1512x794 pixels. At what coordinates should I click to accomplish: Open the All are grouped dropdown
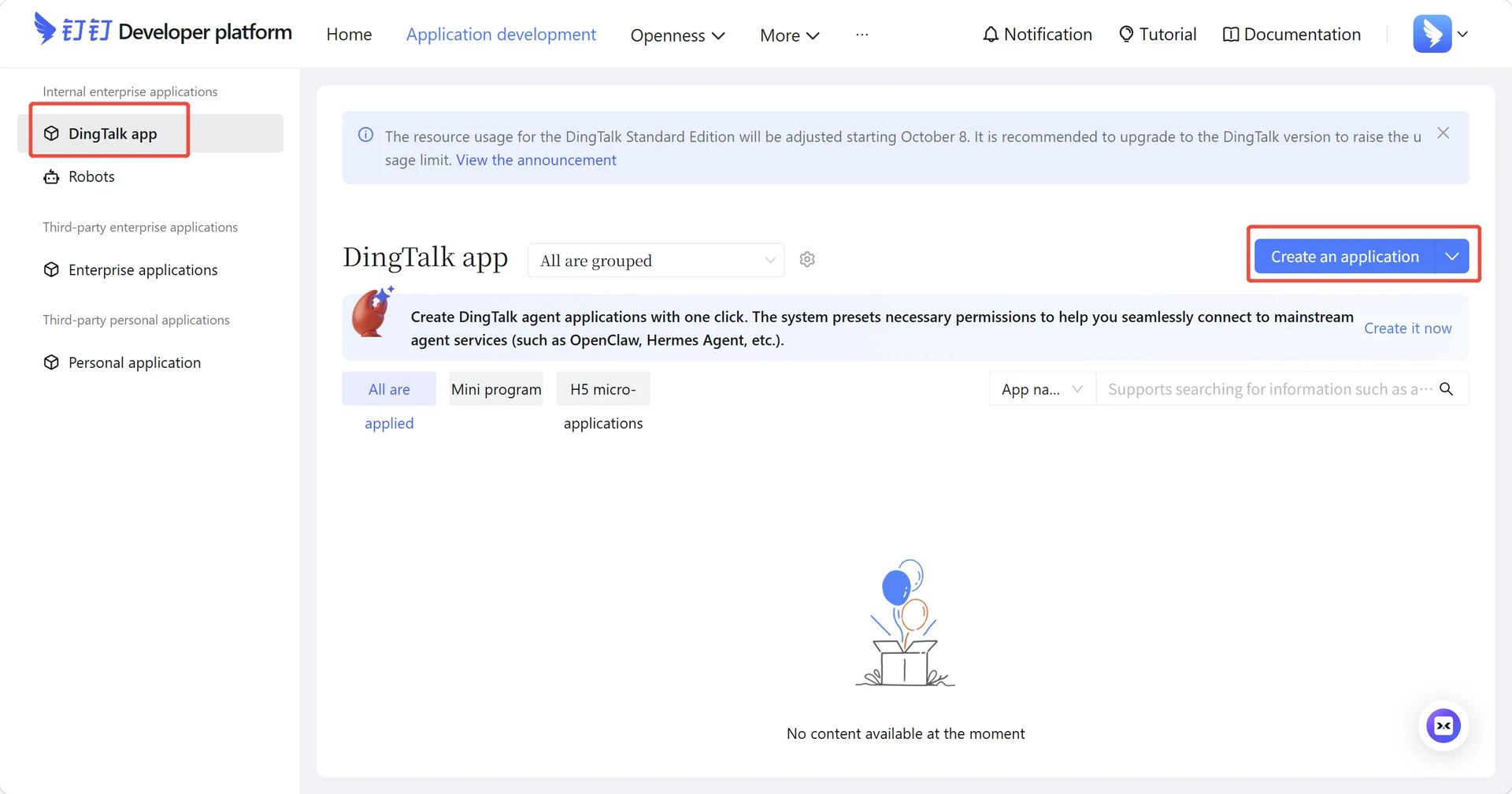(656, 260)
